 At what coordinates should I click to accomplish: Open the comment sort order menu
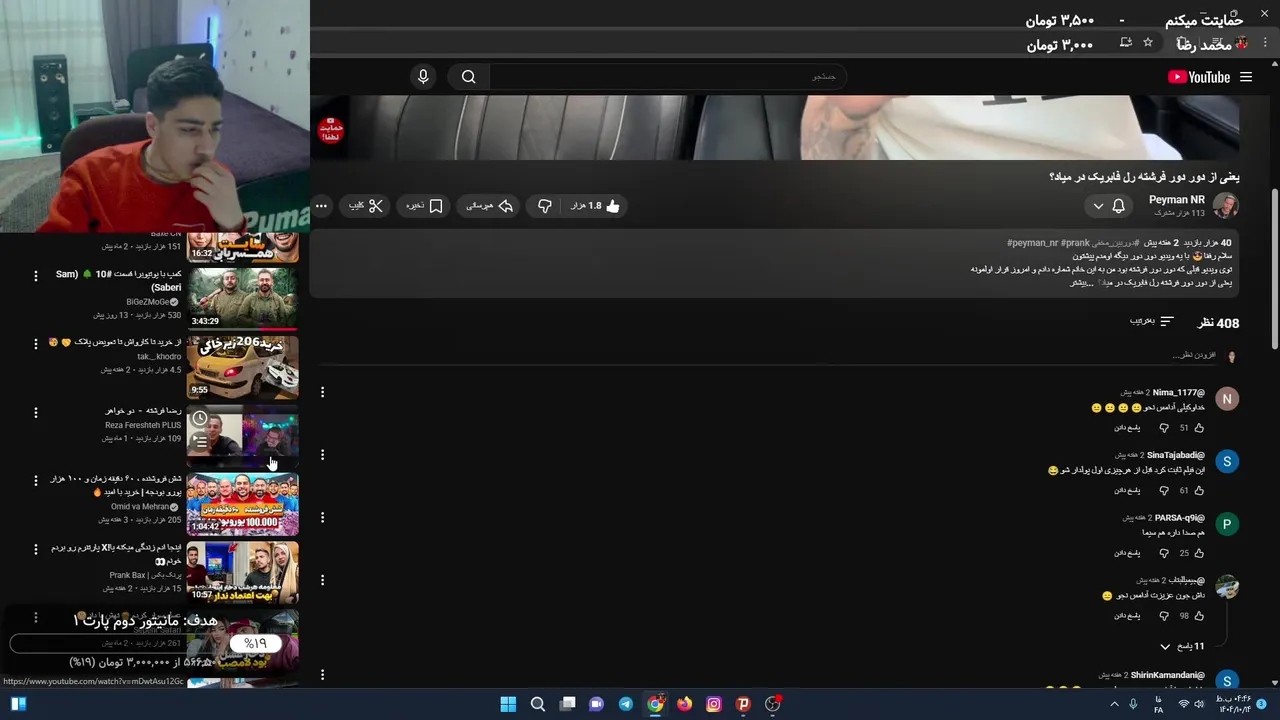(x=1152, y=322)
